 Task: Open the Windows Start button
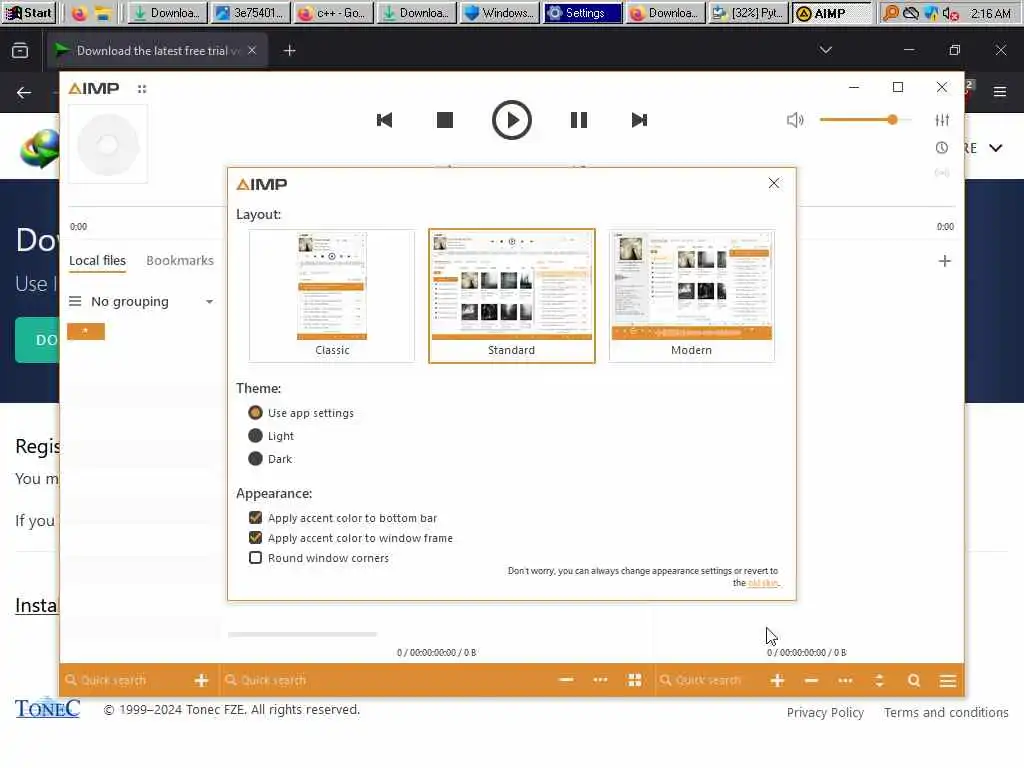pyautogui.click(x=29, y=13)
